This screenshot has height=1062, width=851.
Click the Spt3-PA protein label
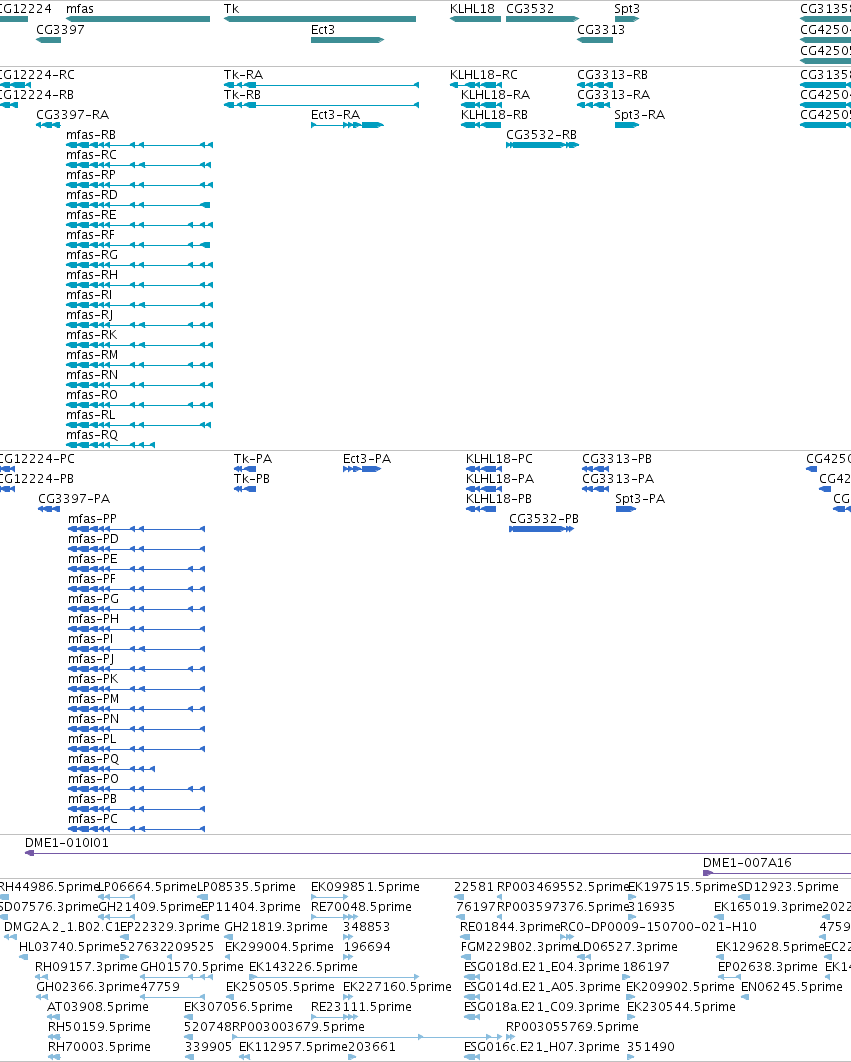pyautogui.click(x=640, y=498)
